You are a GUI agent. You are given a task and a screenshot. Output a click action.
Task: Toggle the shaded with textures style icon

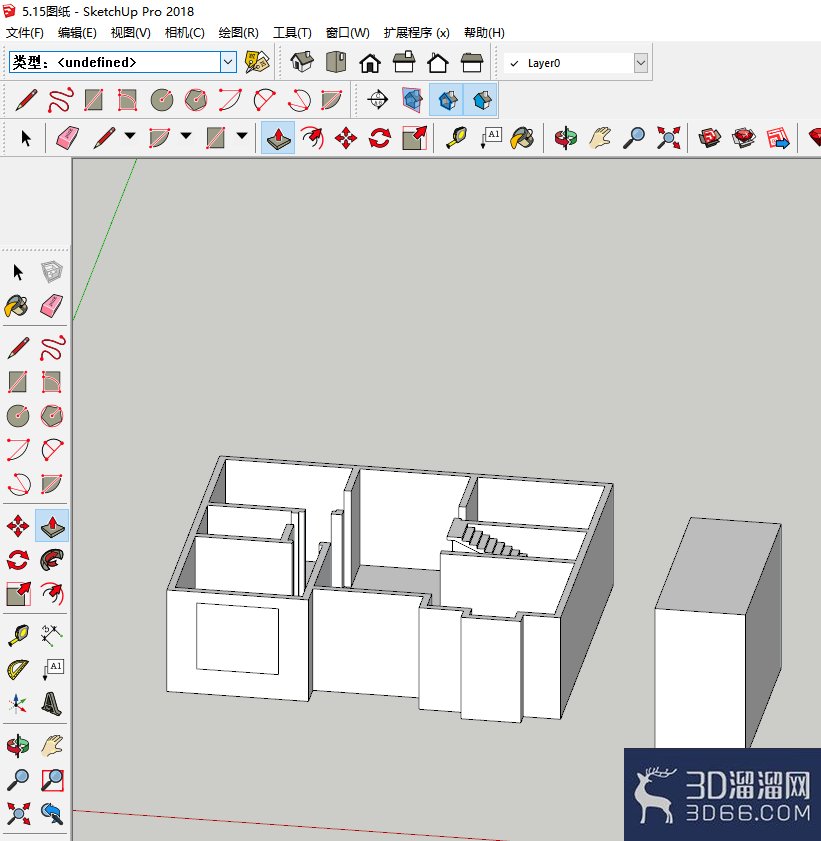point(481,100)
